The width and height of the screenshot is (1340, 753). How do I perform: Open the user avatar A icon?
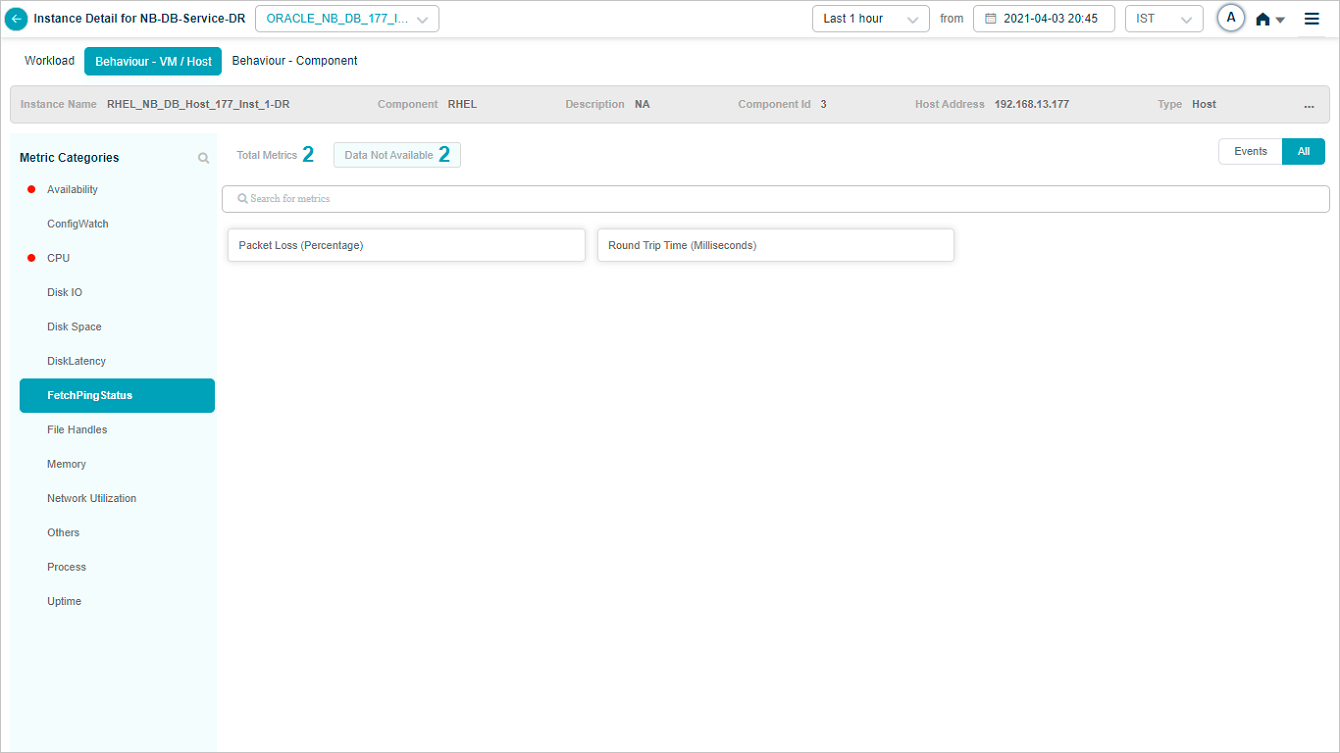1231,18
